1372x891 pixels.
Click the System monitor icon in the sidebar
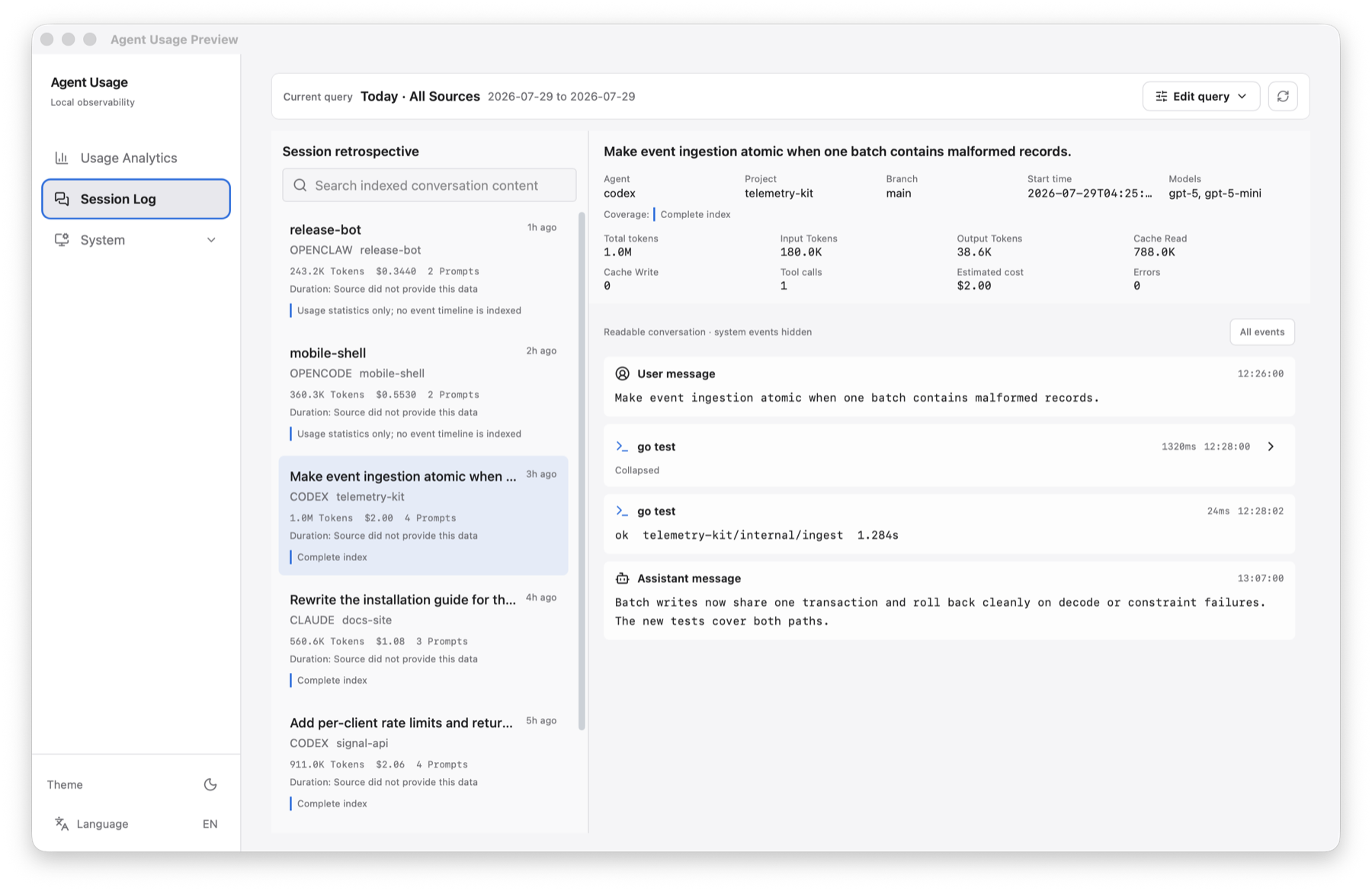[62, 240]
